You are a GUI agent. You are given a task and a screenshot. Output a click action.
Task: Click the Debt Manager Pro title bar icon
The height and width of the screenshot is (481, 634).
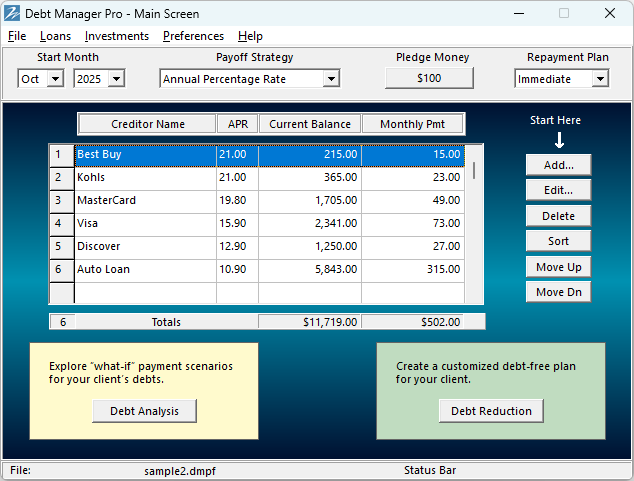pos(11,13)
